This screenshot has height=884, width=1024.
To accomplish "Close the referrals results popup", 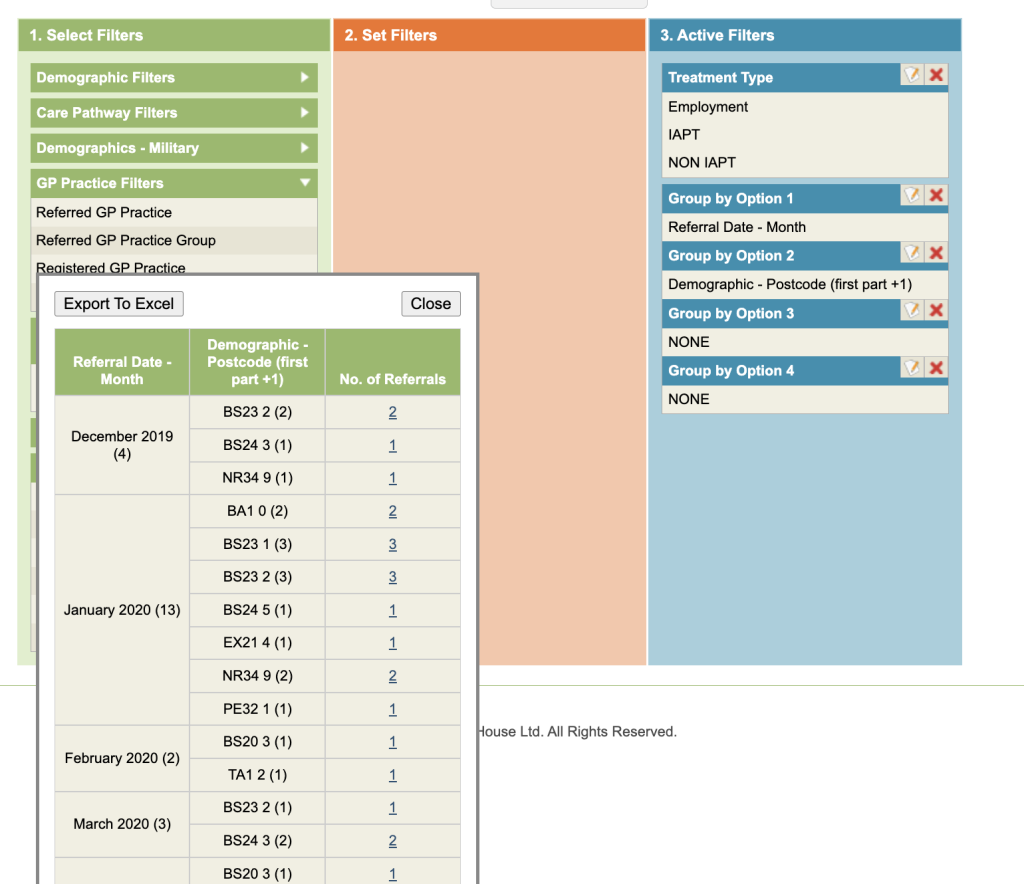I will 430,304.
